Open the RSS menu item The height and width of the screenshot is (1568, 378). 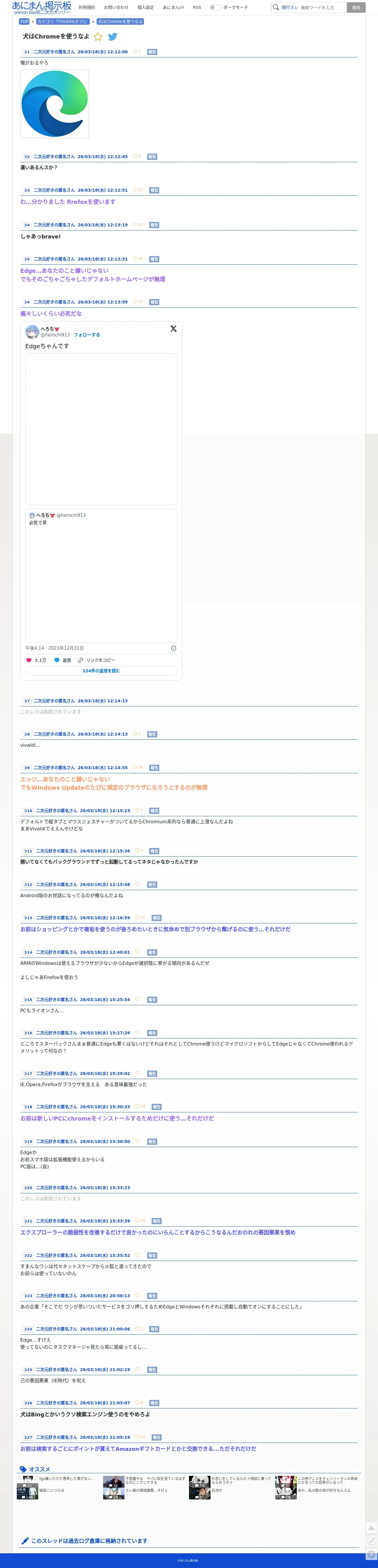pyautogui.click(x=197, y=7)
